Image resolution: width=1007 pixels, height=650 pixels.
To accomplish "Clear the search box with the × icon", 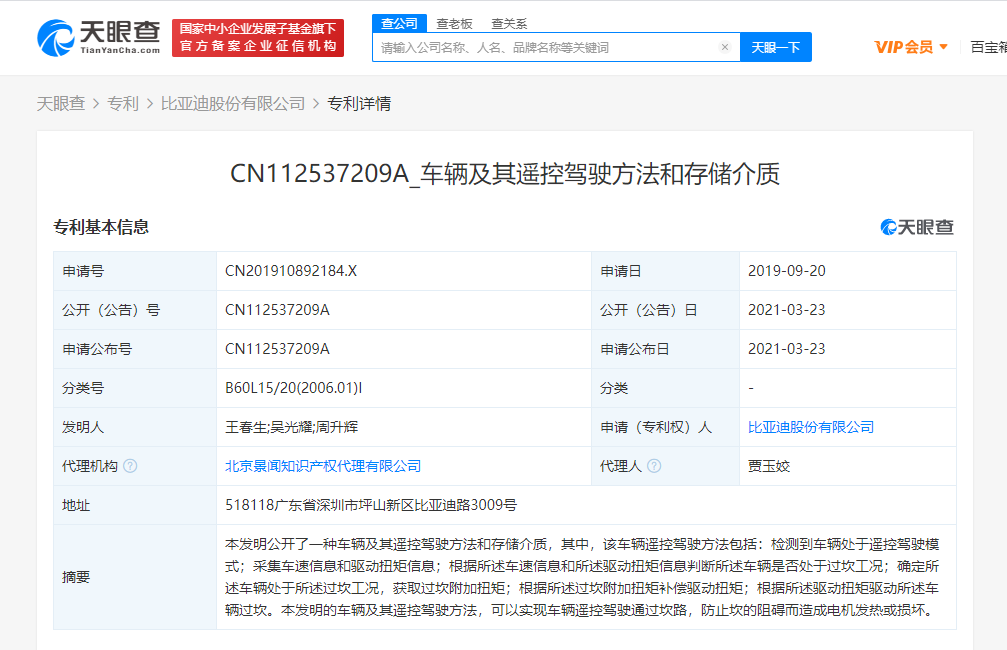I will 724,47.
